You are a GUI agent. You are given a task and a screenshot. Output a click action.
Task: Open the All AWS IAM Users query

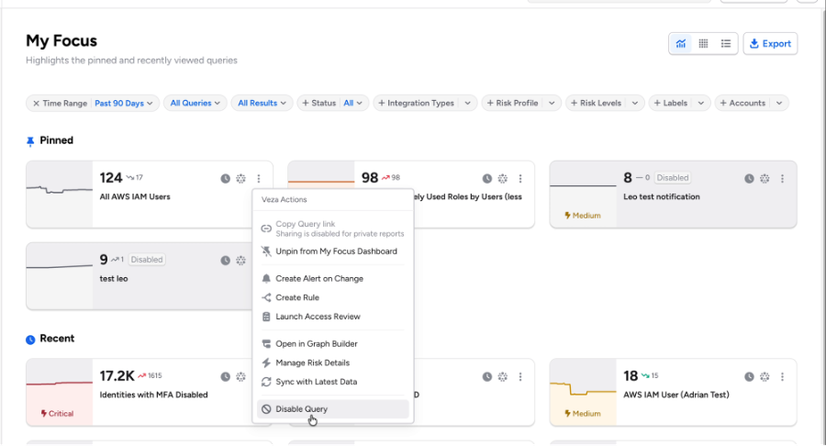click(x=135, y=197)
